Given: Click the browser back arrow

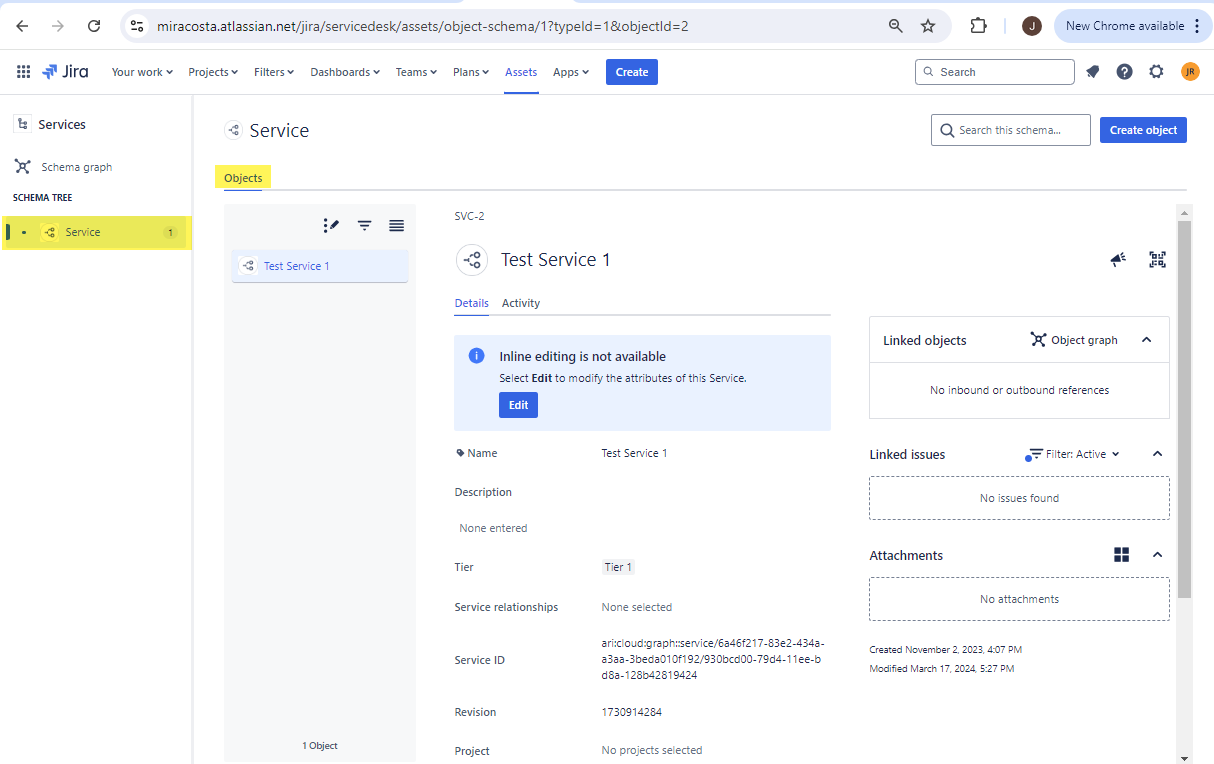Looking at the screenshot, I should (x=22, y=26).
